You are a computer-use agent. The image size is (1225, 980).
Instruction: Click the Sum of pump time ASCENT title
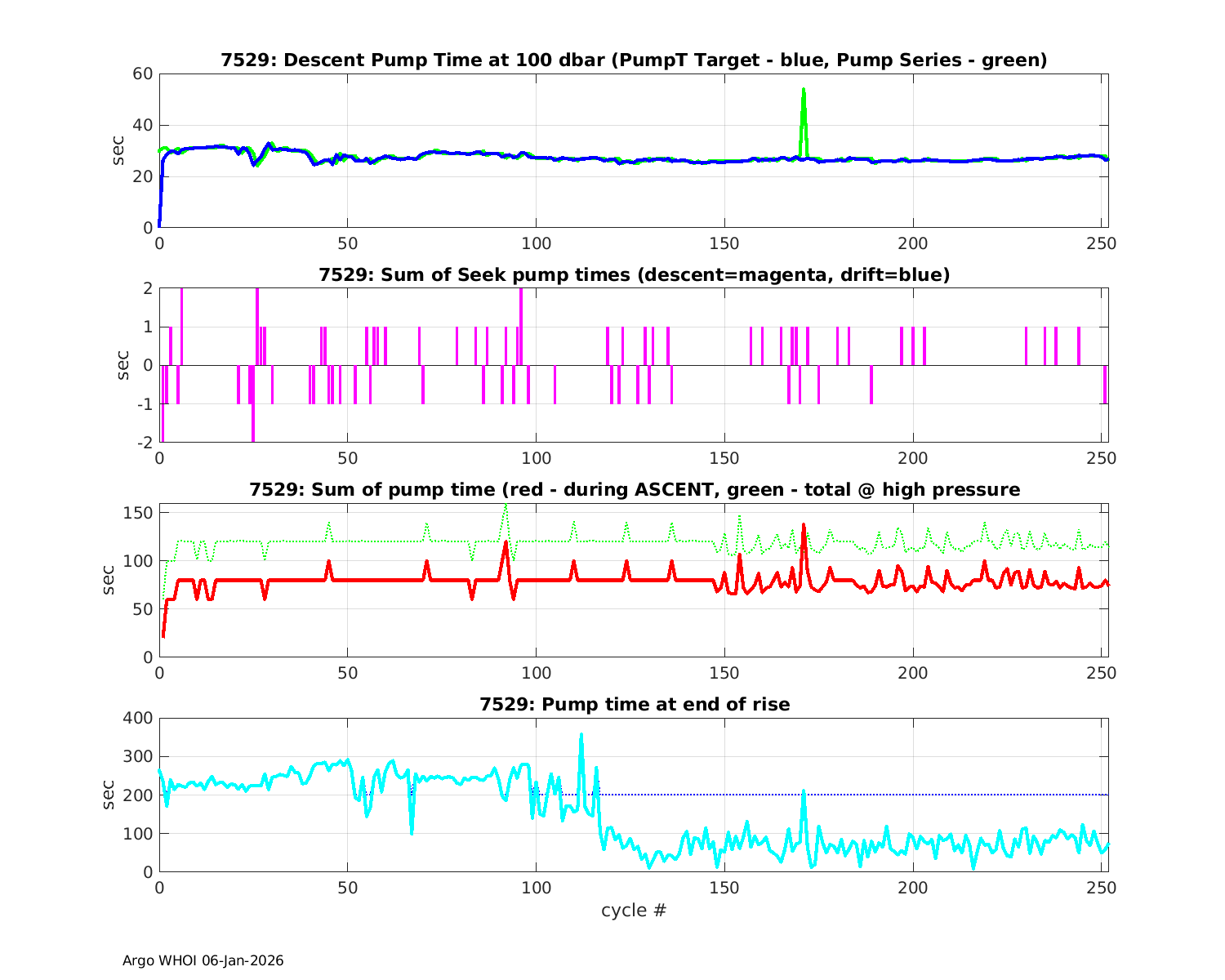click(634, 490)
